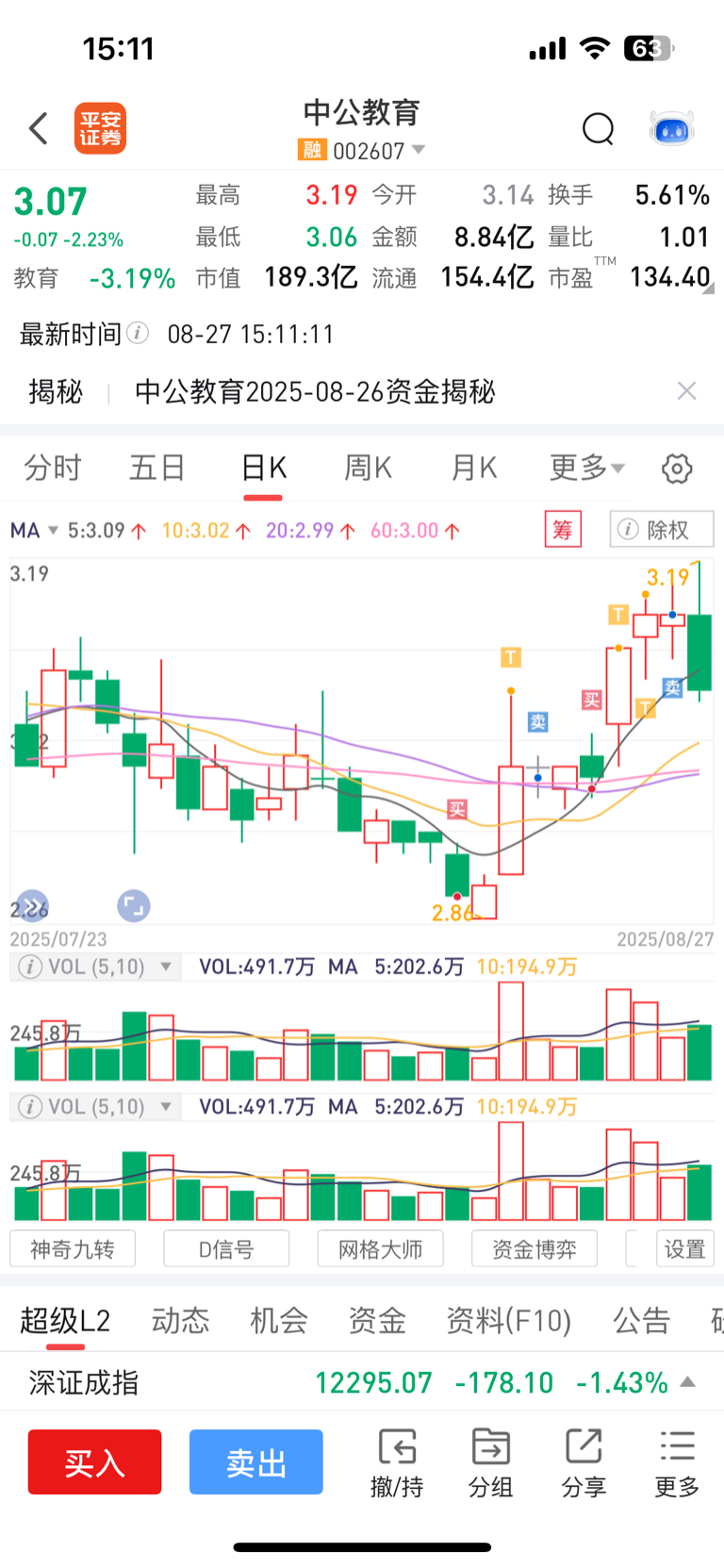Select the 网格大师 indicator
The image size is (724, 1568).
pos(380,1249)
